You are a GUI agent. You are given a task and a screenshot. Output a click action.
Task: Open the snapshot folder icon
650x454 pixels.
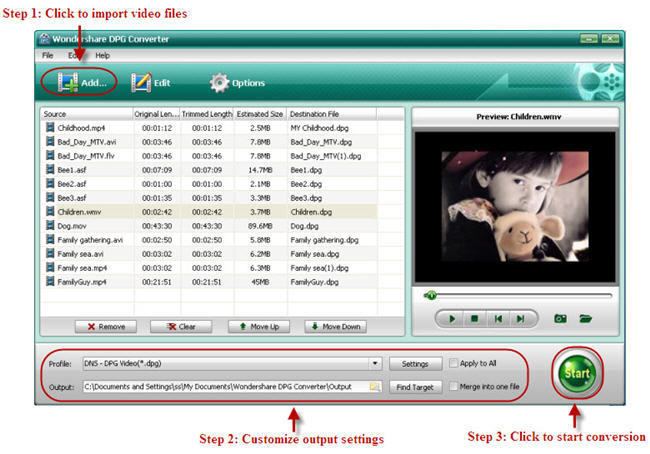tap(586, 318)
